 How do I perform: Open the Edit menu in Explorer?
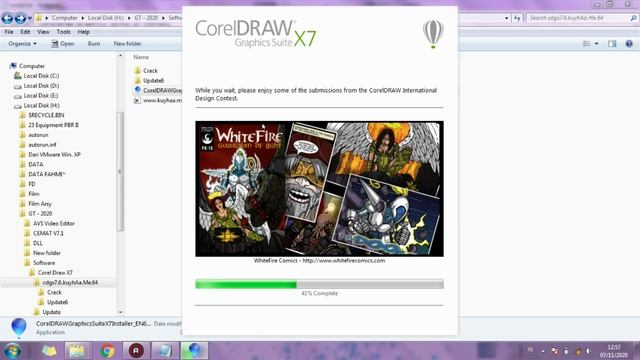pyautogui.click(x=25, y=32)
